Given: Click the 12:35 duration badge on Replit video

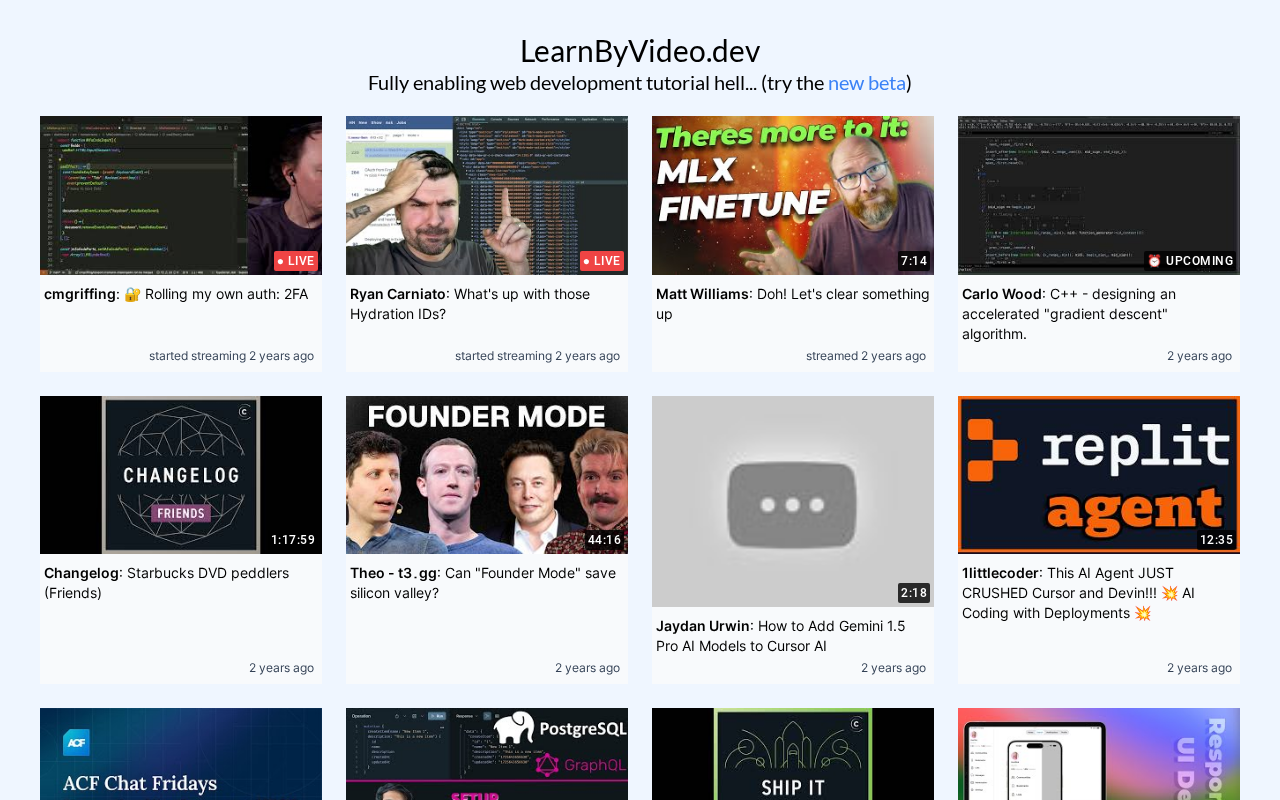Looking at the screenshot, I should pos(1216,540).
